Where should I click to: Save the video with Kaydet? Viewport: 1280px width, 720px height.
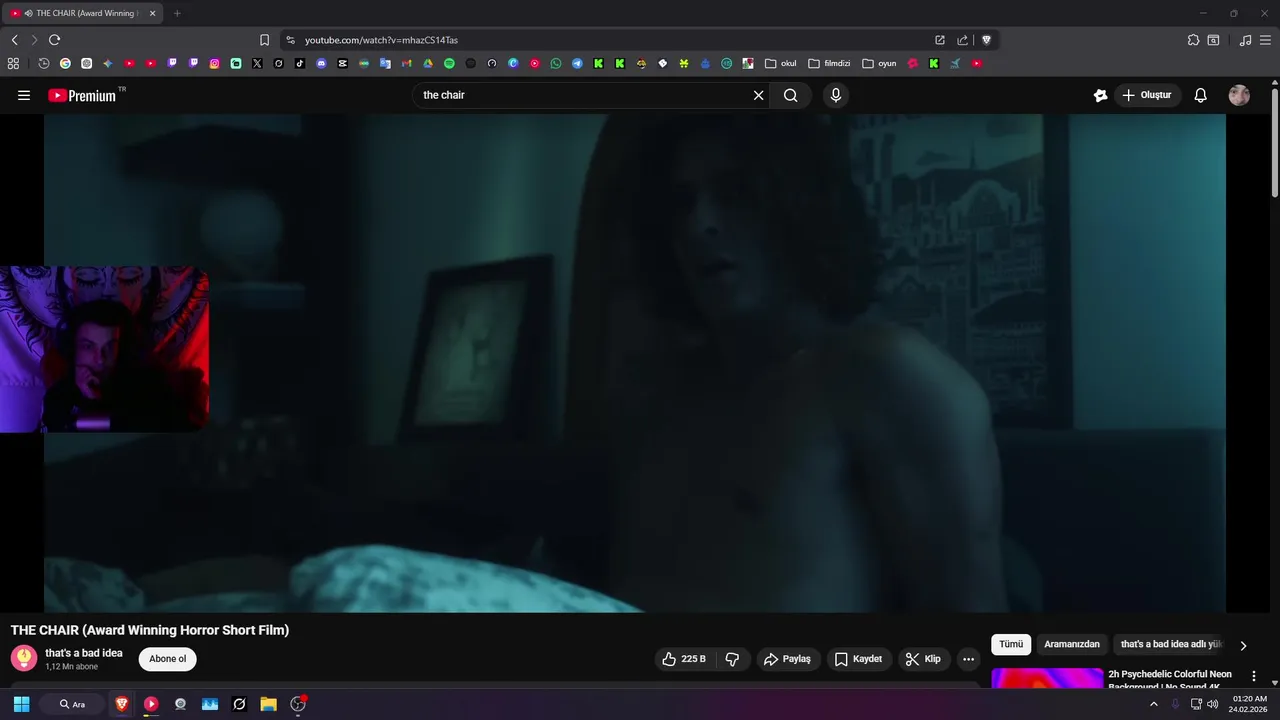tap(858, 659)
